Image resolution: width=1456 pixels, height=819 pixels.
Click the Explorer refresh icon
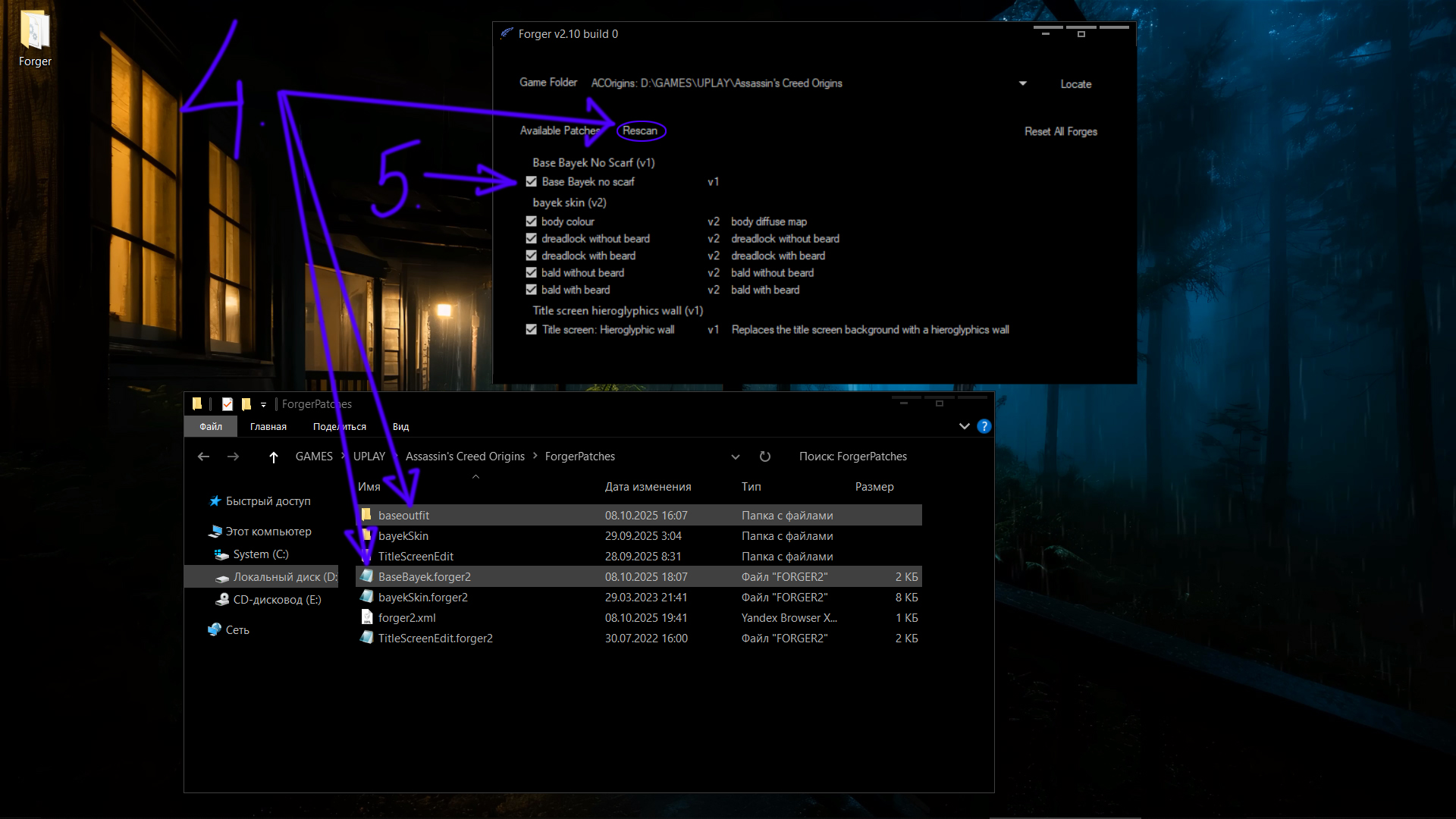coord(764,457)
